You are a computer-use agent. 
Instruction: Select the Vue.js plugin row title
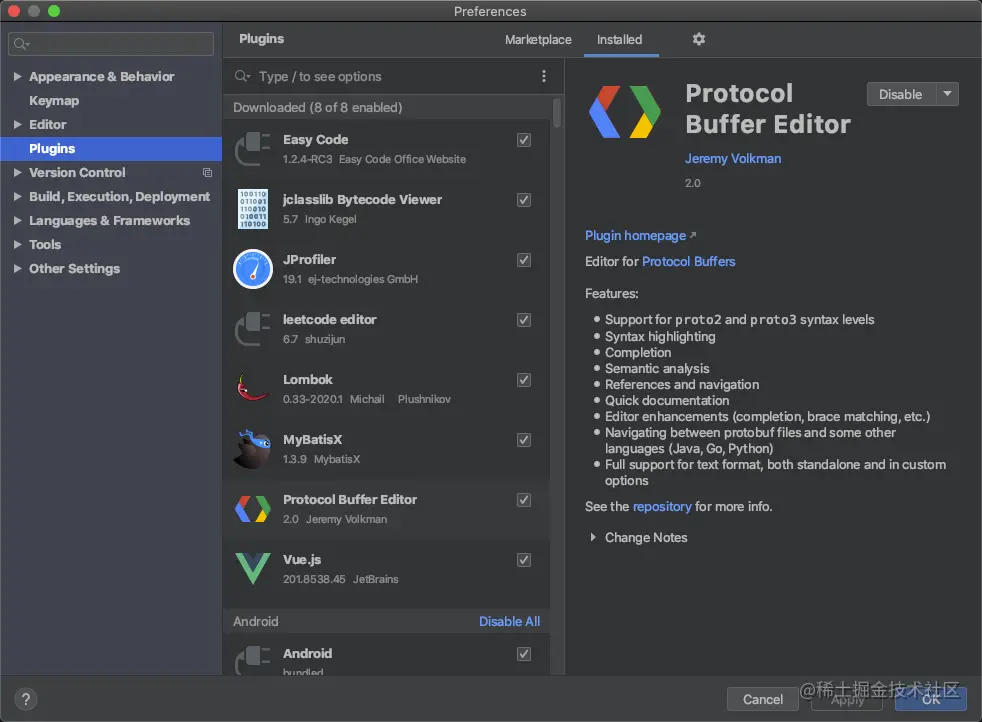tap(302, 560)
